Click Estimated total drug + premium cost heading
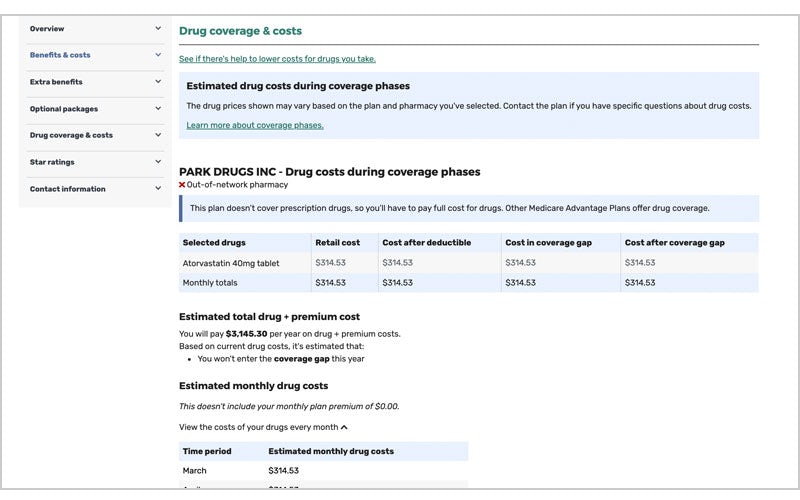Image resolution: width=800 pixels, height=500 pixels. [x=269, y=316]
